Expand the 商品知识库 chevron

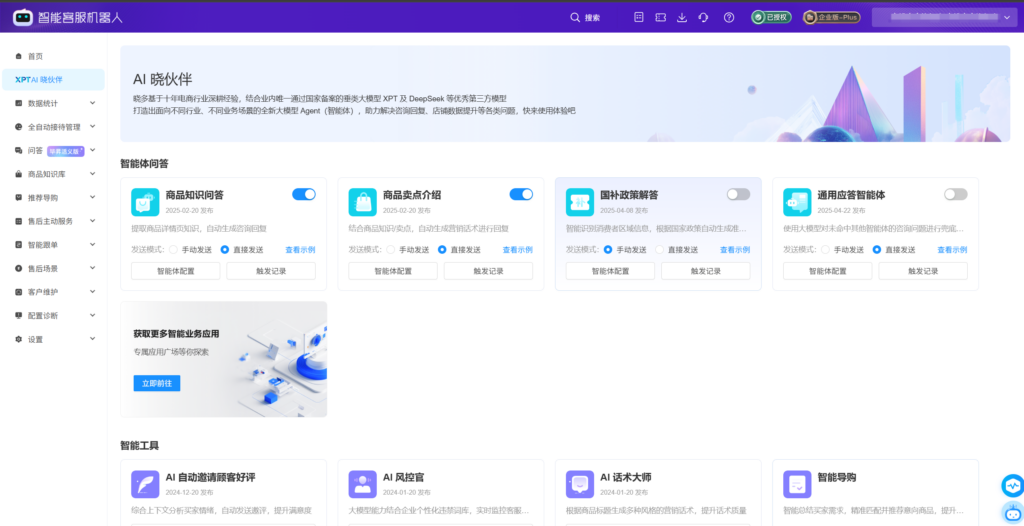point(92,174)
